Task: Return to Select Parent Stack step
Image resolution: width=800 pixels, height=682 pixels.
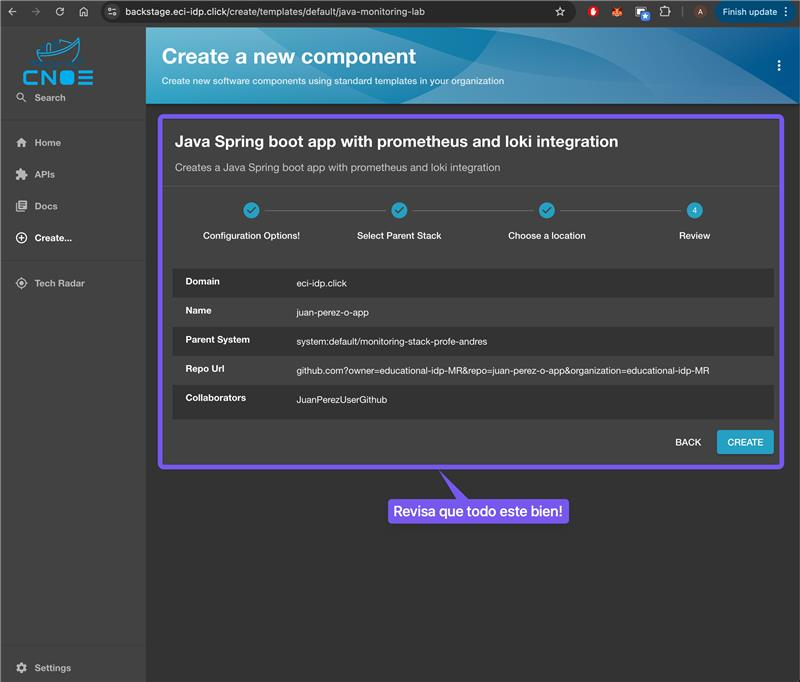Action: pos(399,211)
